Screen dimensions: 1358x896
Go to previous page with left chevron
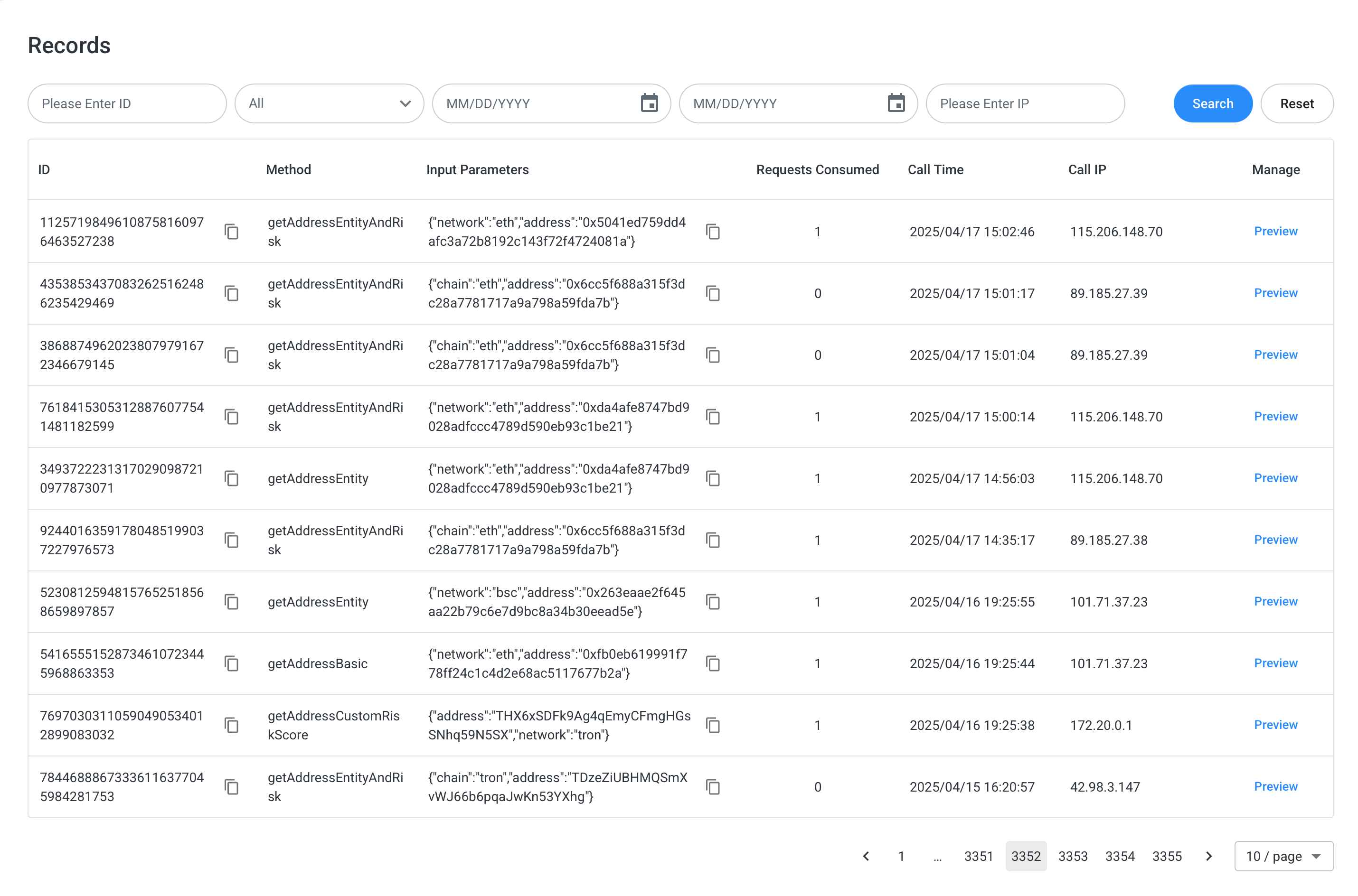tap(866, 856)
